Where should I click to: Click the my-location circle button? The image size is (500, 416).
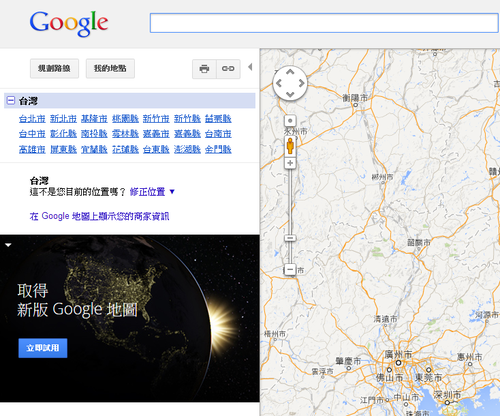290,121
